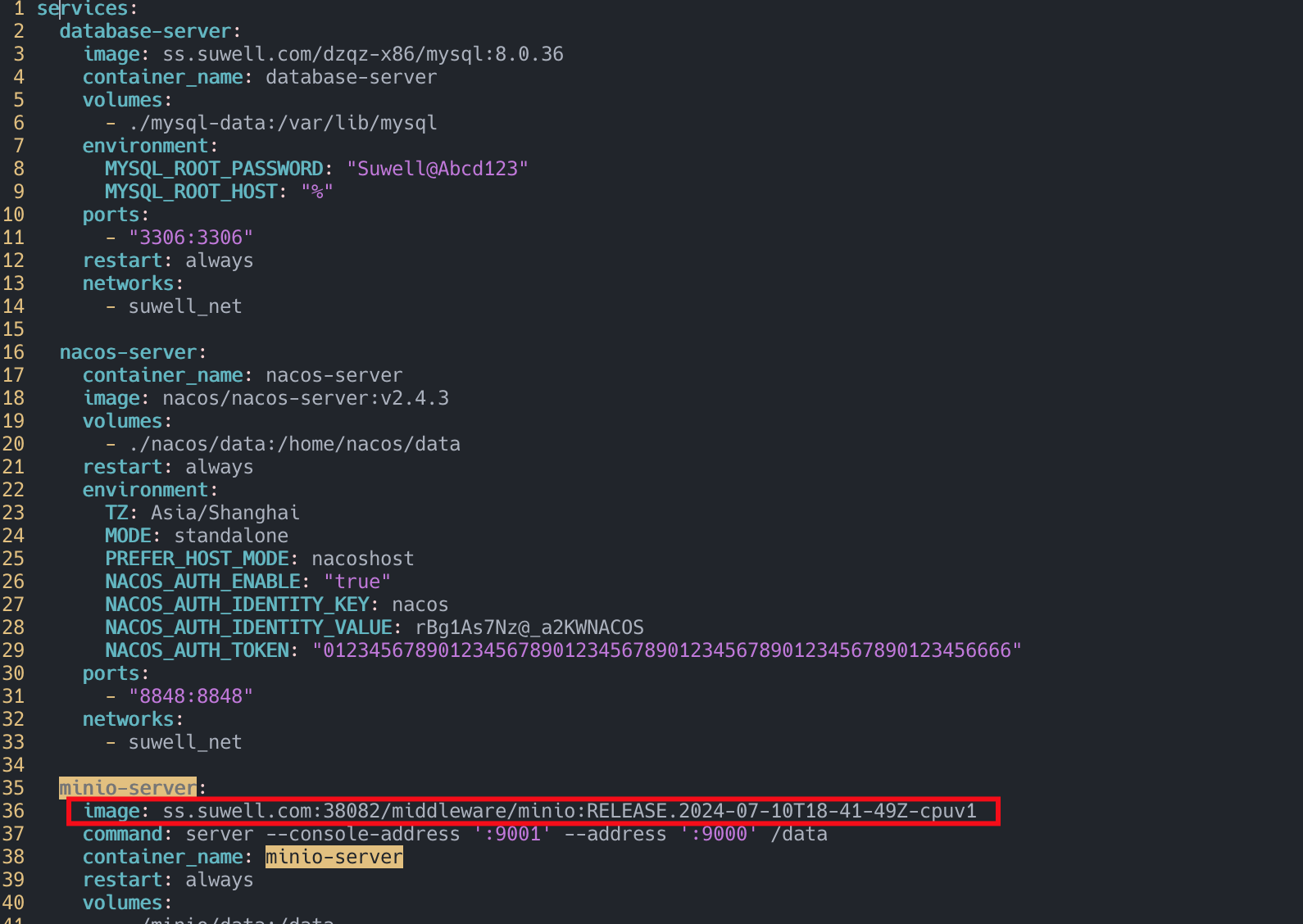Click the "command" key on line 37

122,834
